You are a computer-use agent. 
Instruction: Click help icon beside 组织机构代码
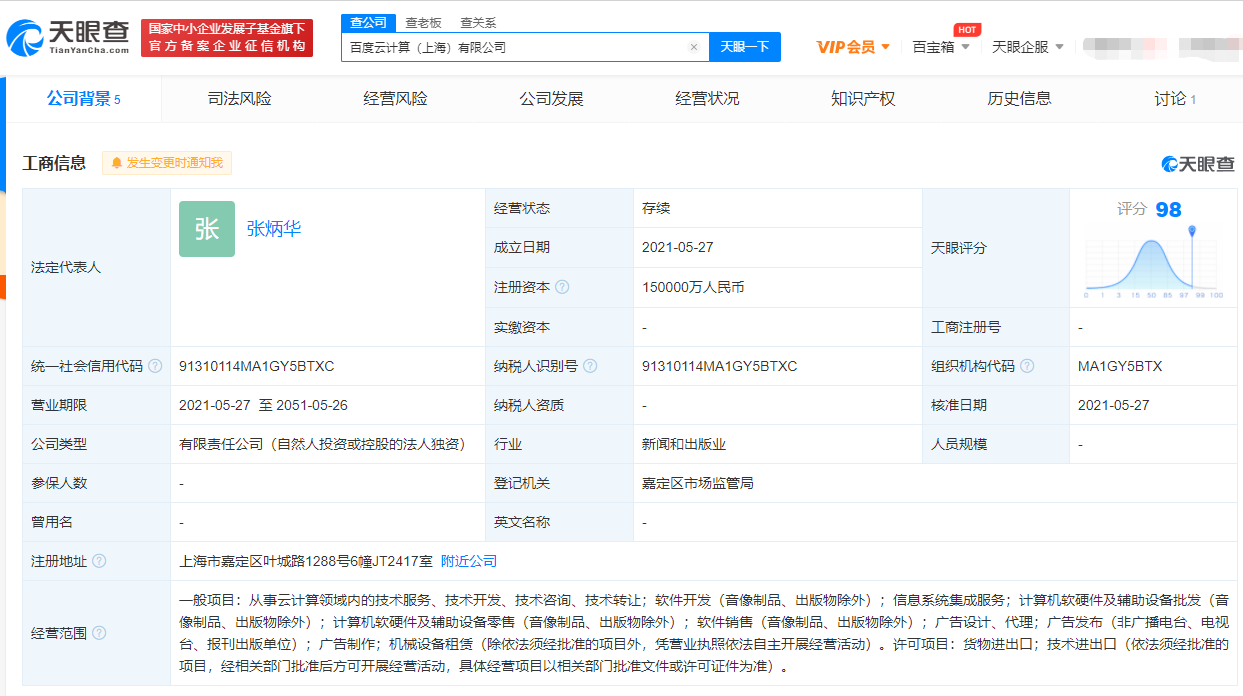1027,366
